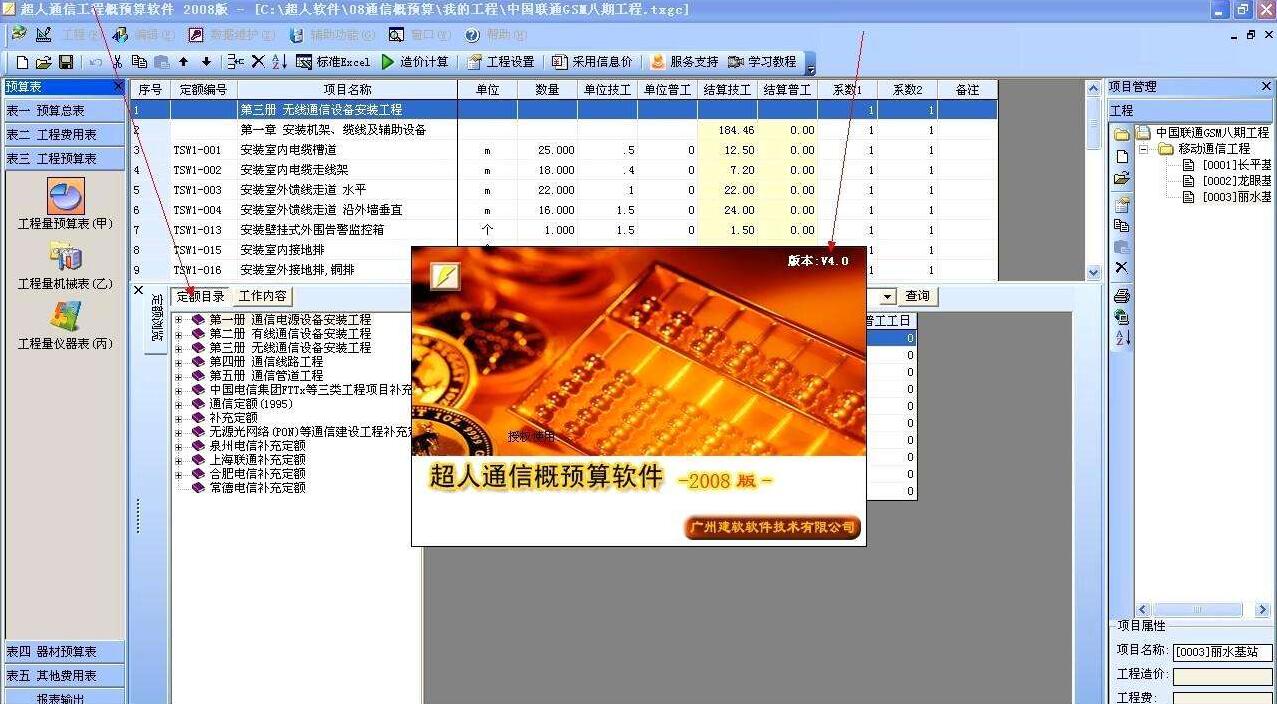Expand 第四册 通信线路工程 node
Image resolution: width=1277 pixels, height=704 pixels.
[179, 362]
